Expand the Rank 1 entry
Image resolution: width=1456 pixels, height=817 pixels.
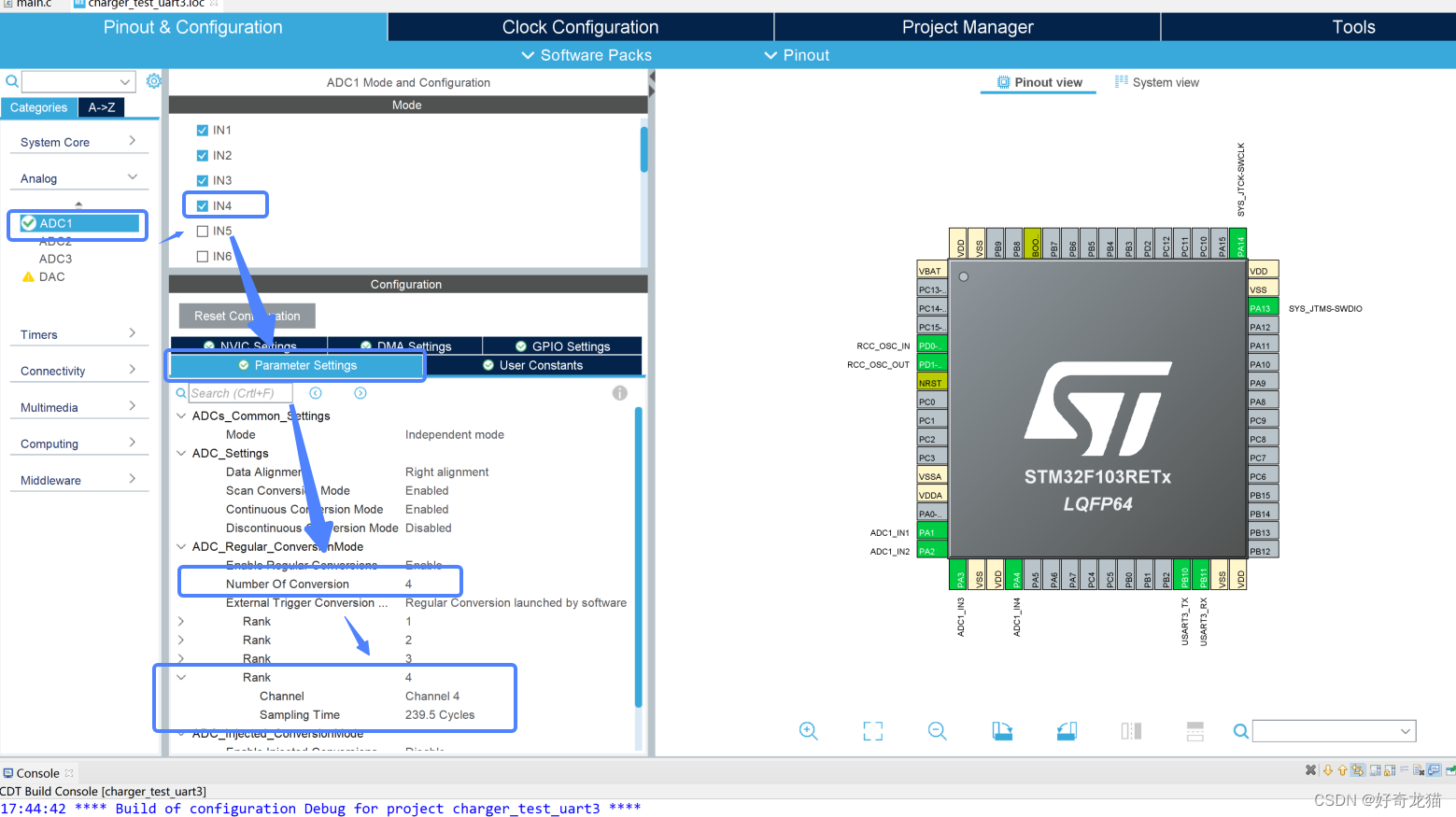pos(181,621)
